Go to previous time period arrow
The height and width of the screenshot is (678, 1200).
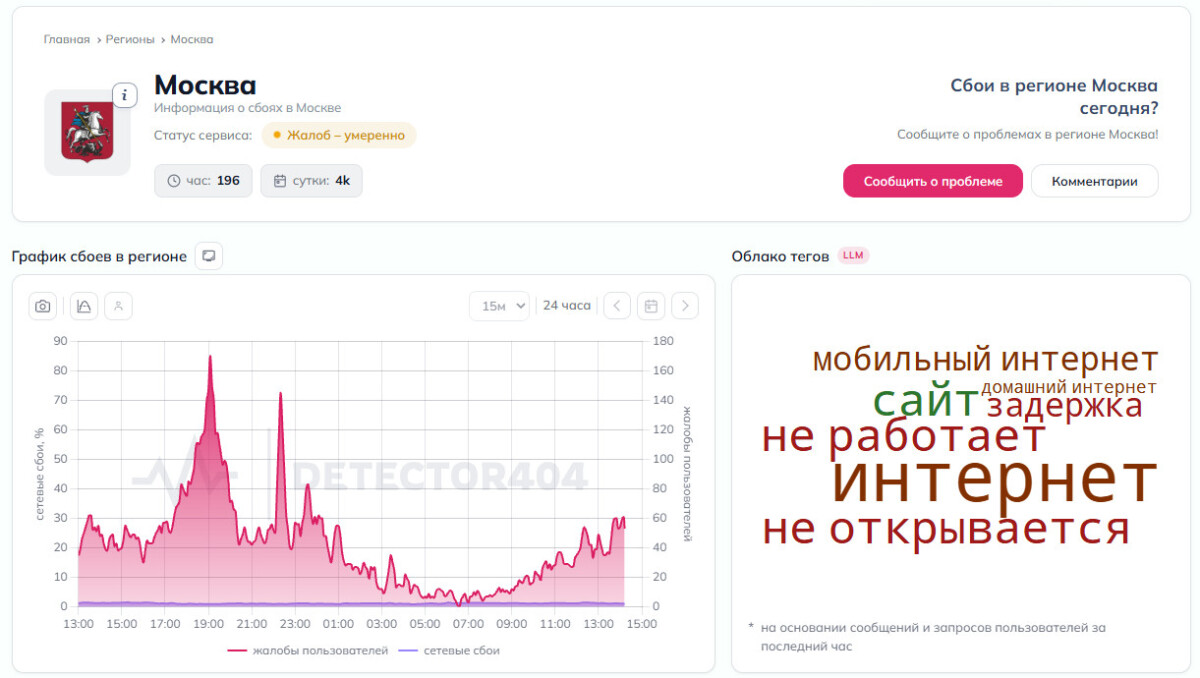tap(617, 306)
